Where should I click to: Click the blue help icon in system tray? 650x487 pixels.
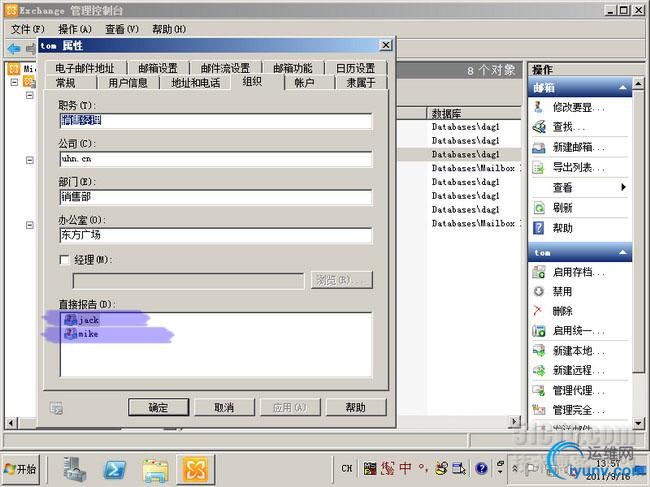pyautogui.click(x=481, y=468)
